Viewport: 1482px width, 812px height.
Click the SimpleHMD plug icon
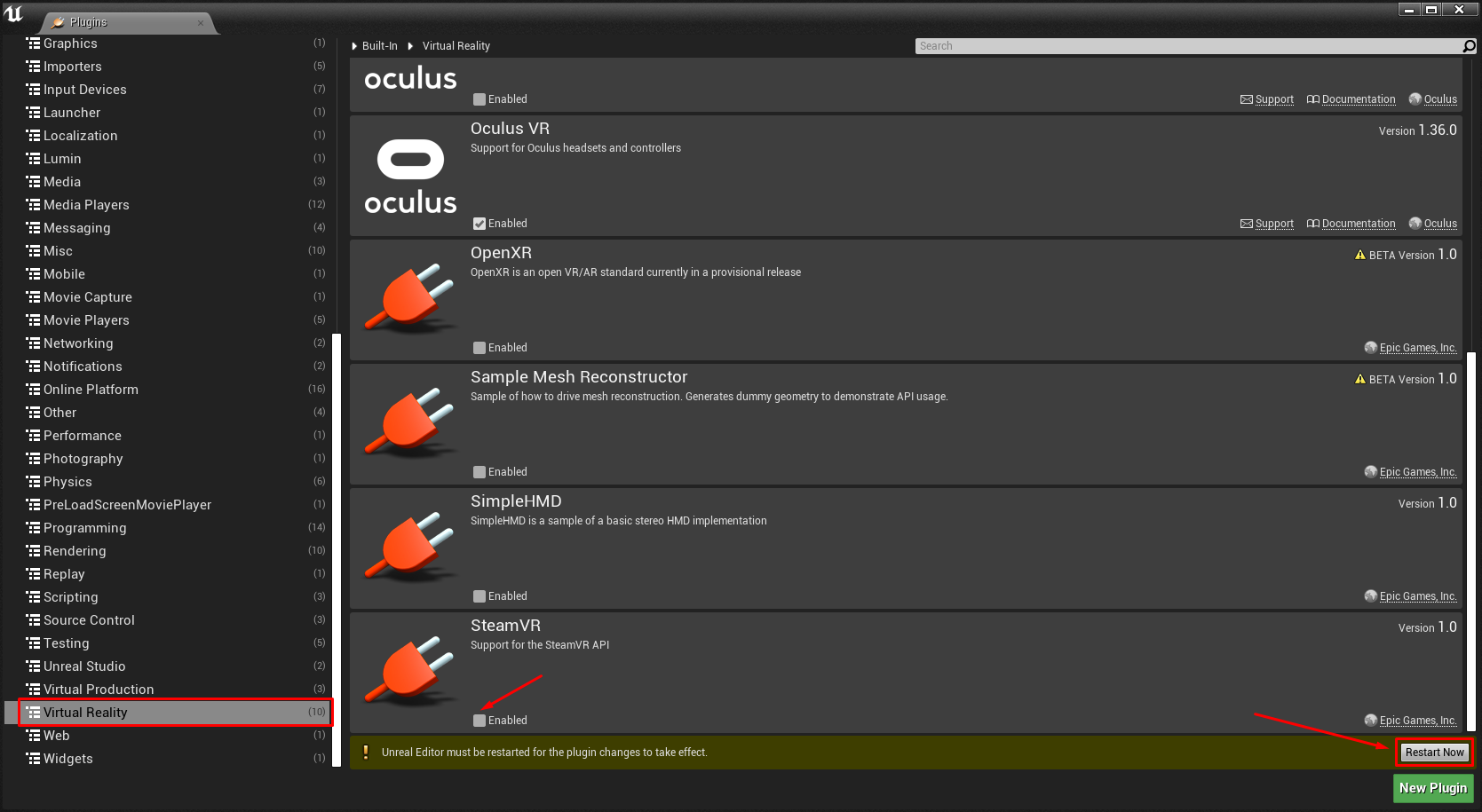click(411, 546)
